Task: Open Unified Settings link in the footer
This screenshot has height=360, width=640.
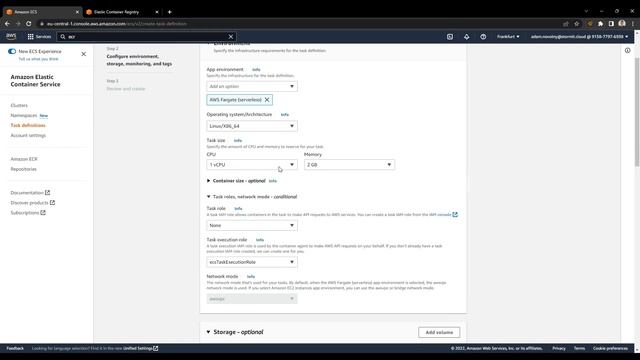Action: (x=140, y=348)
